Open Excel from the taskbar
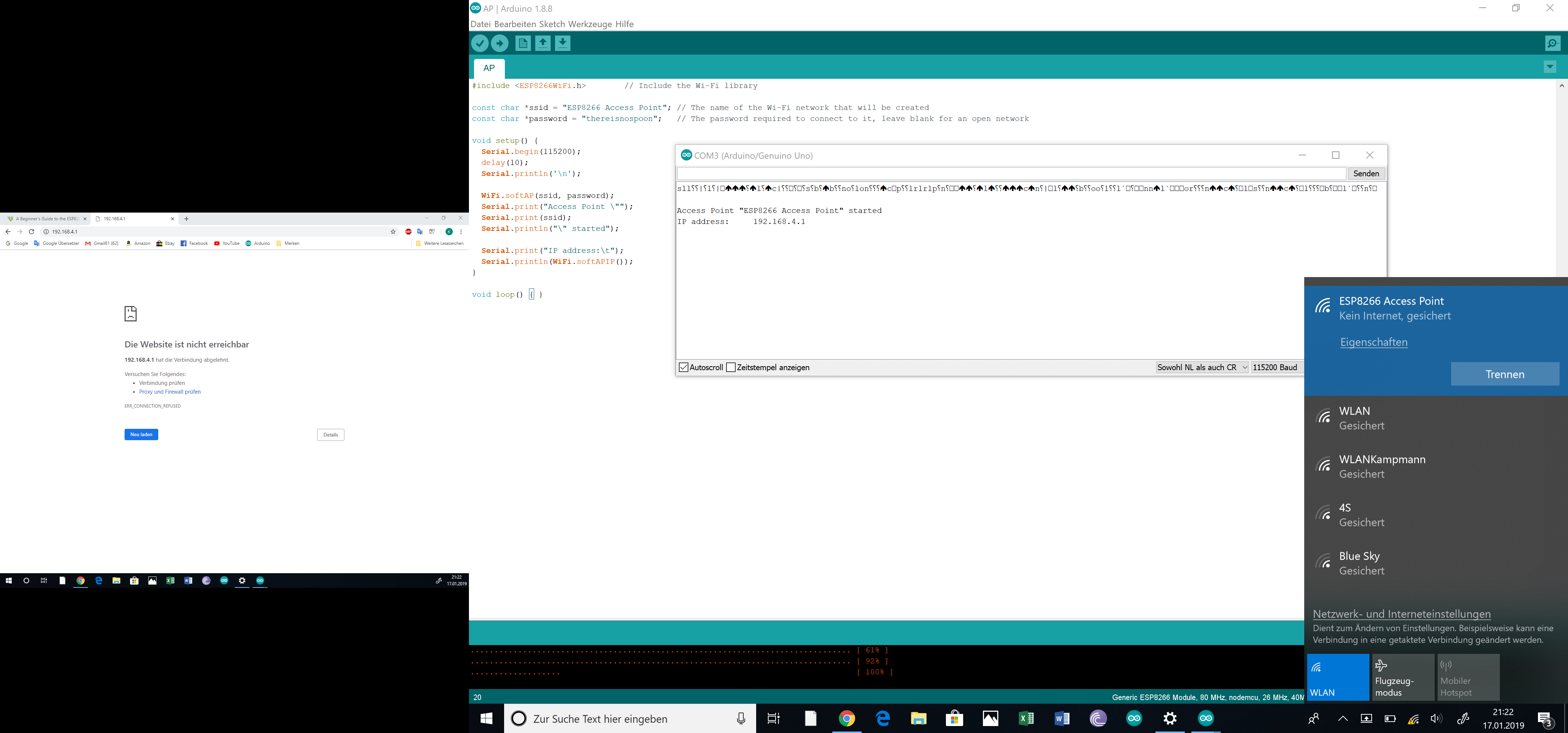The width and height of the screenshot is (1568, 733). pos(1026,719)
